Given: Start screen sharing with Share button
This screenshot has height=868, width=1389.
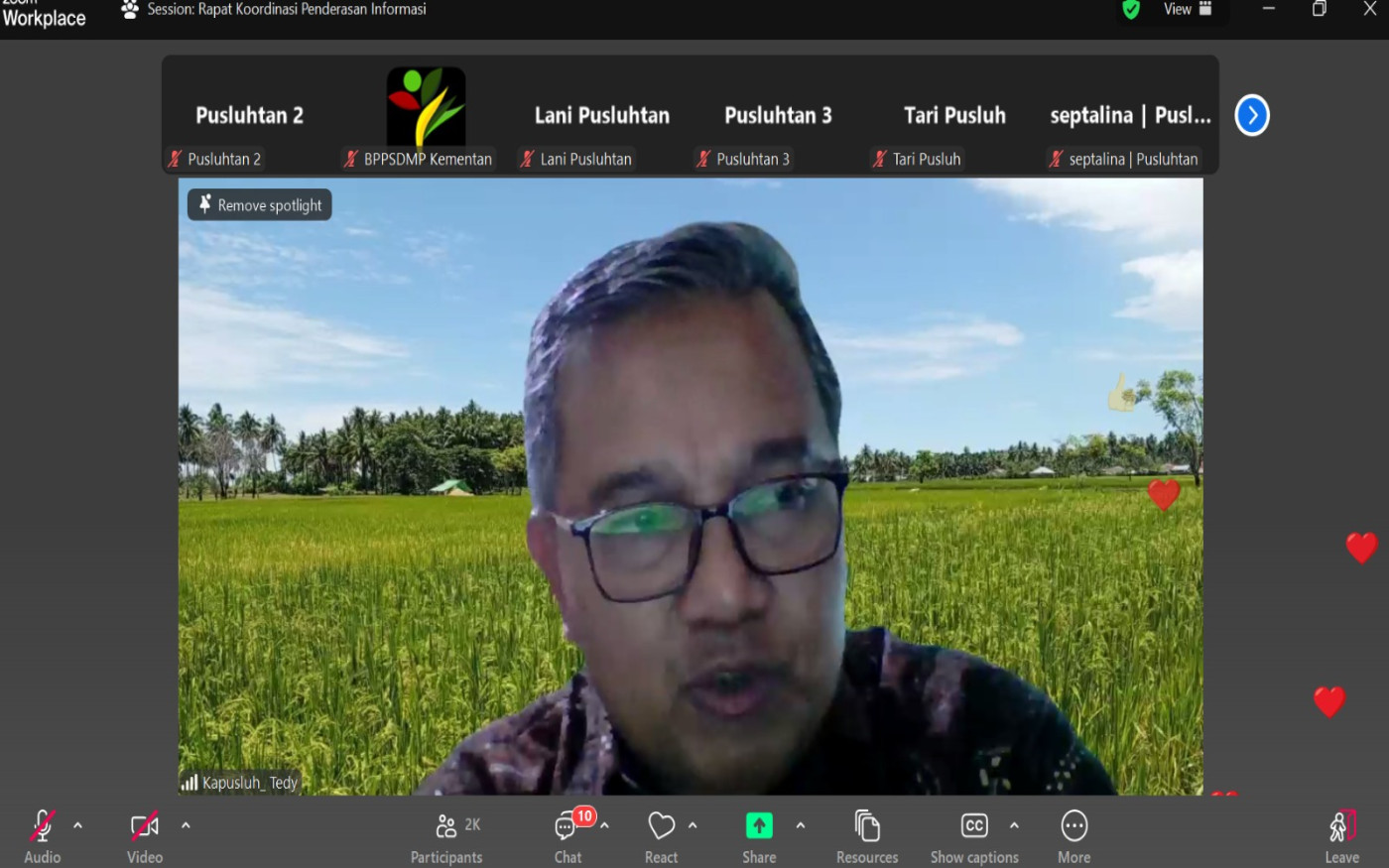Looking at the screenshot, I should pyautogui.click(x=759, y=826).
